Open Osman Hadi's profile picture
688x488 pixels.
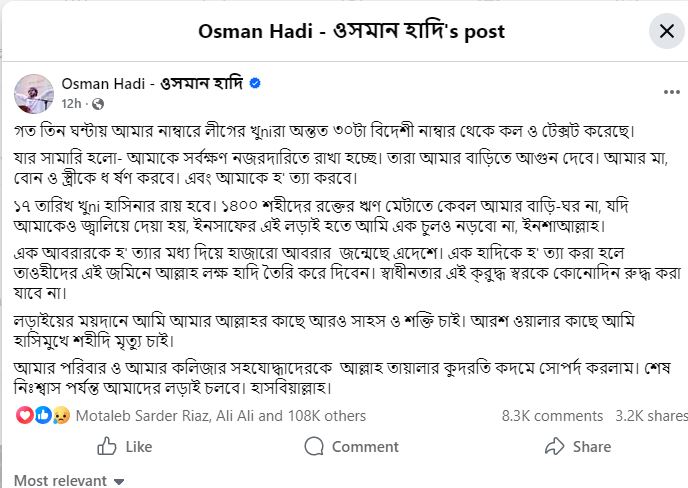(34, 92)
